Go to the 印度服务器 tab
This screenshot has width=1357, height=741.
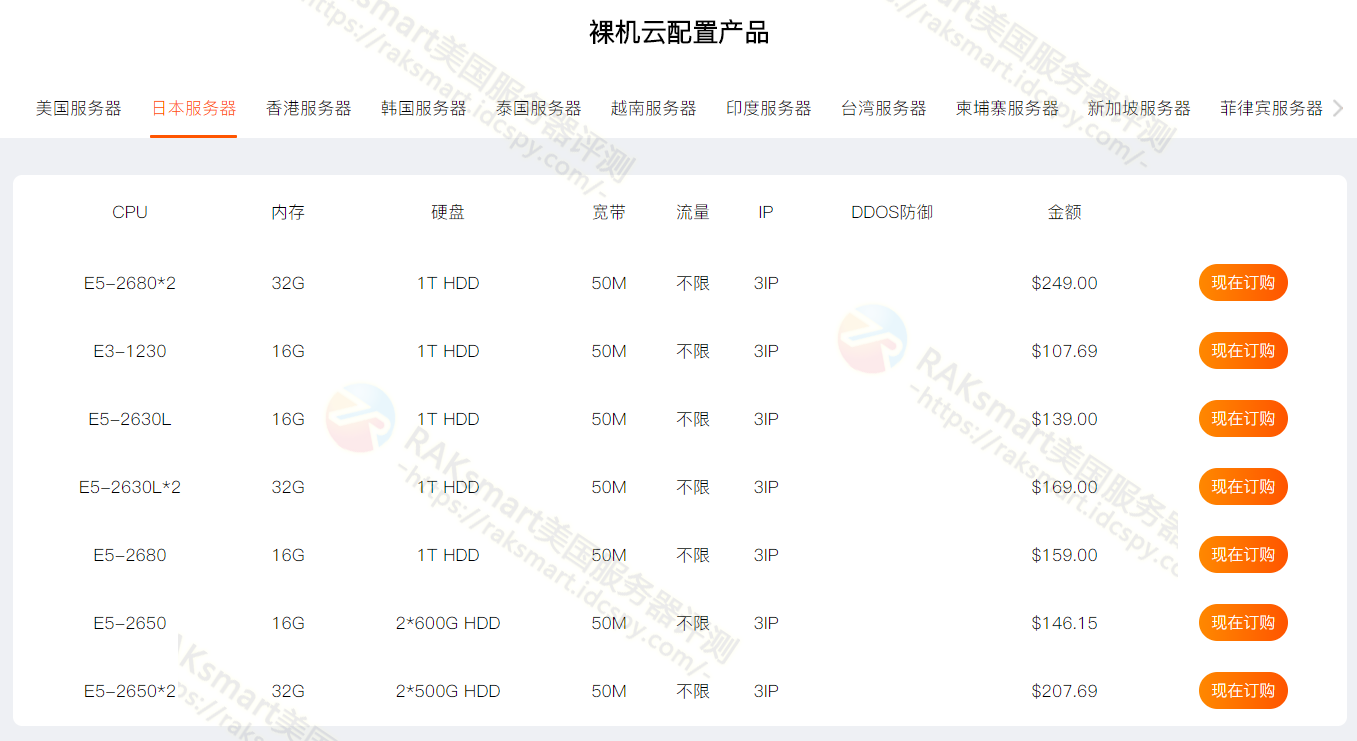point(768,108)
